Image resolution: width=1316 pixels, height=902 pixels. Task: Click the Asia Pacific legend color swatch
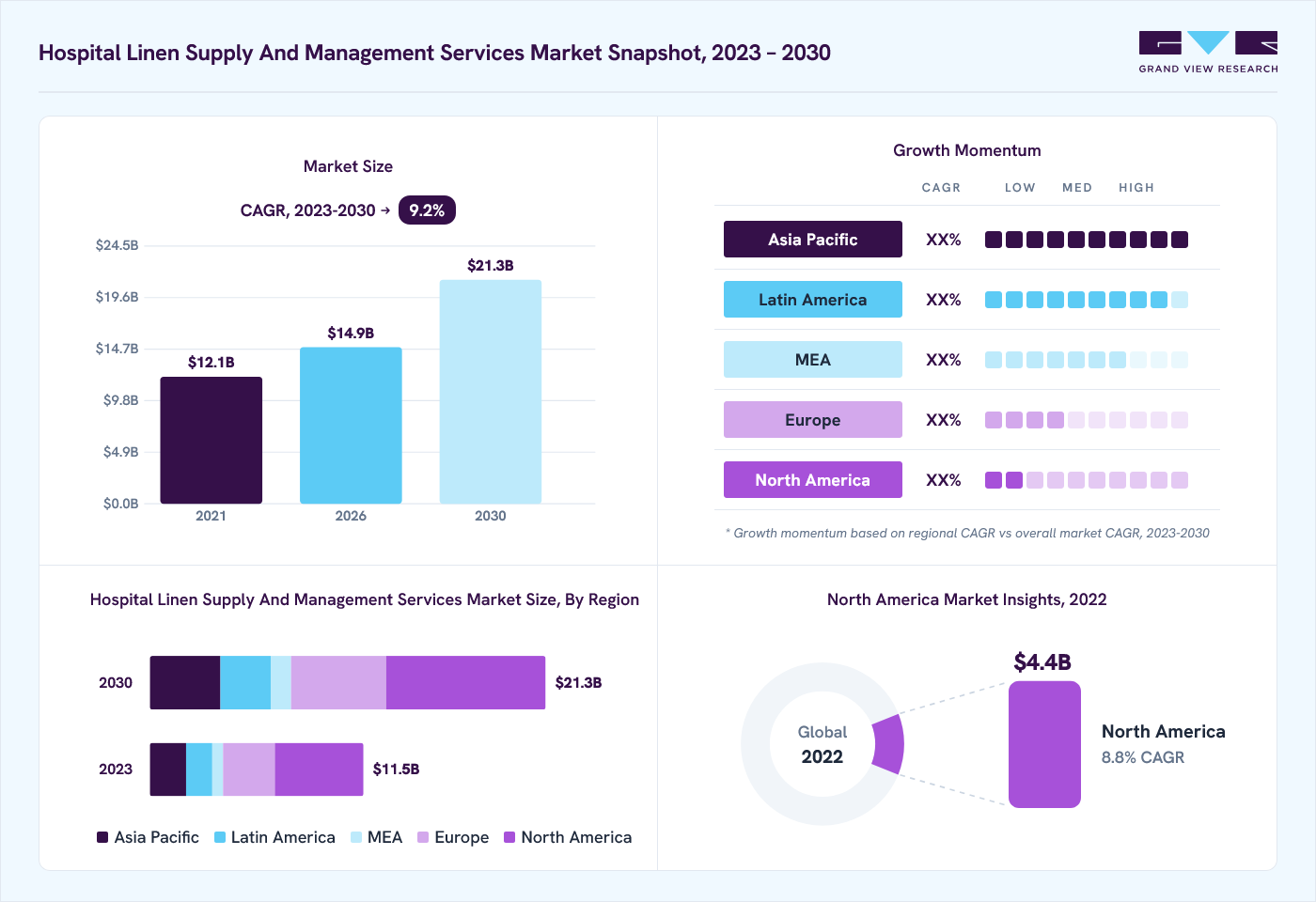click(x=102, y=837)
